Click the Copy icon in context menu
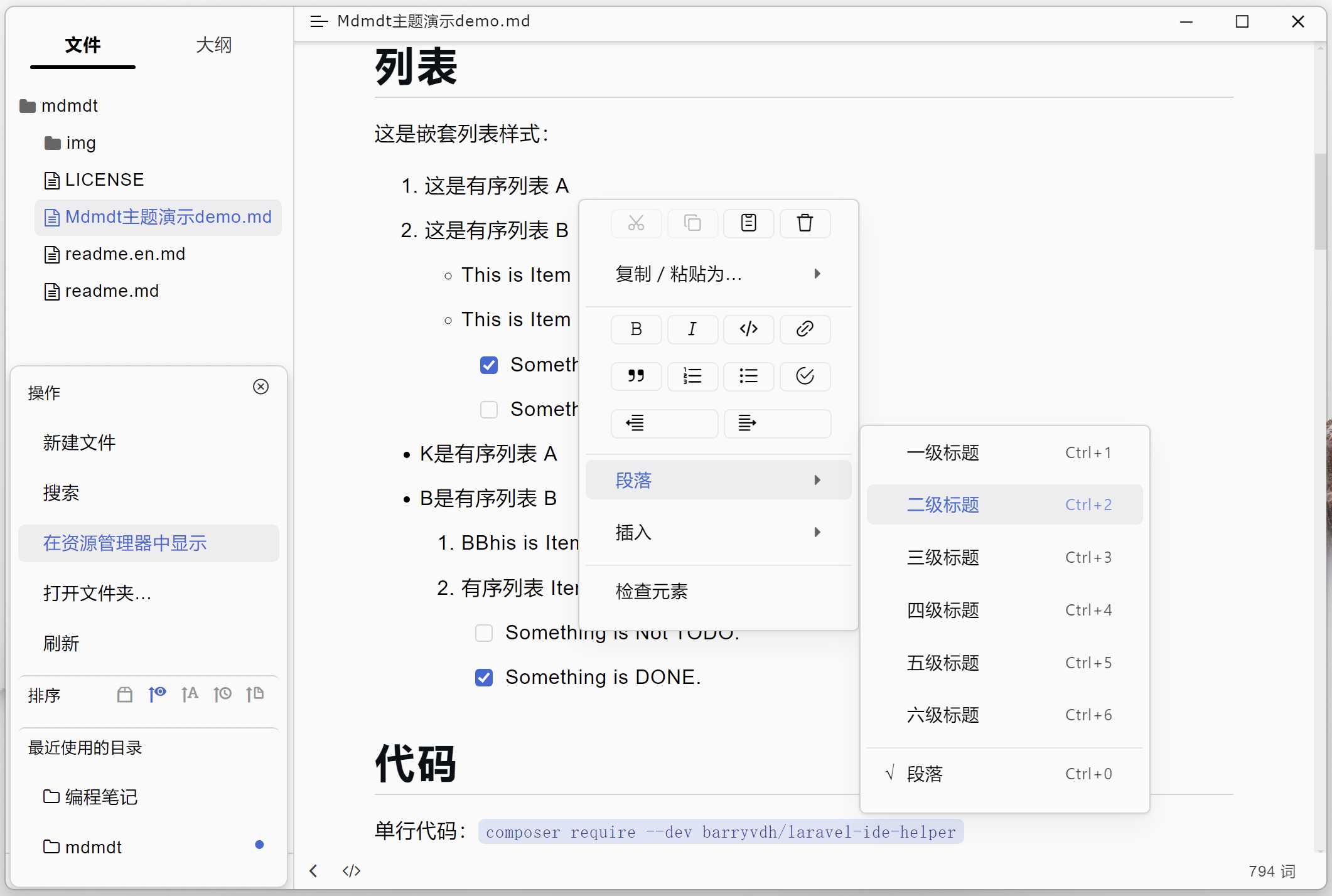The height and width of the screenshot is (896, 1332). click(692, 223)
